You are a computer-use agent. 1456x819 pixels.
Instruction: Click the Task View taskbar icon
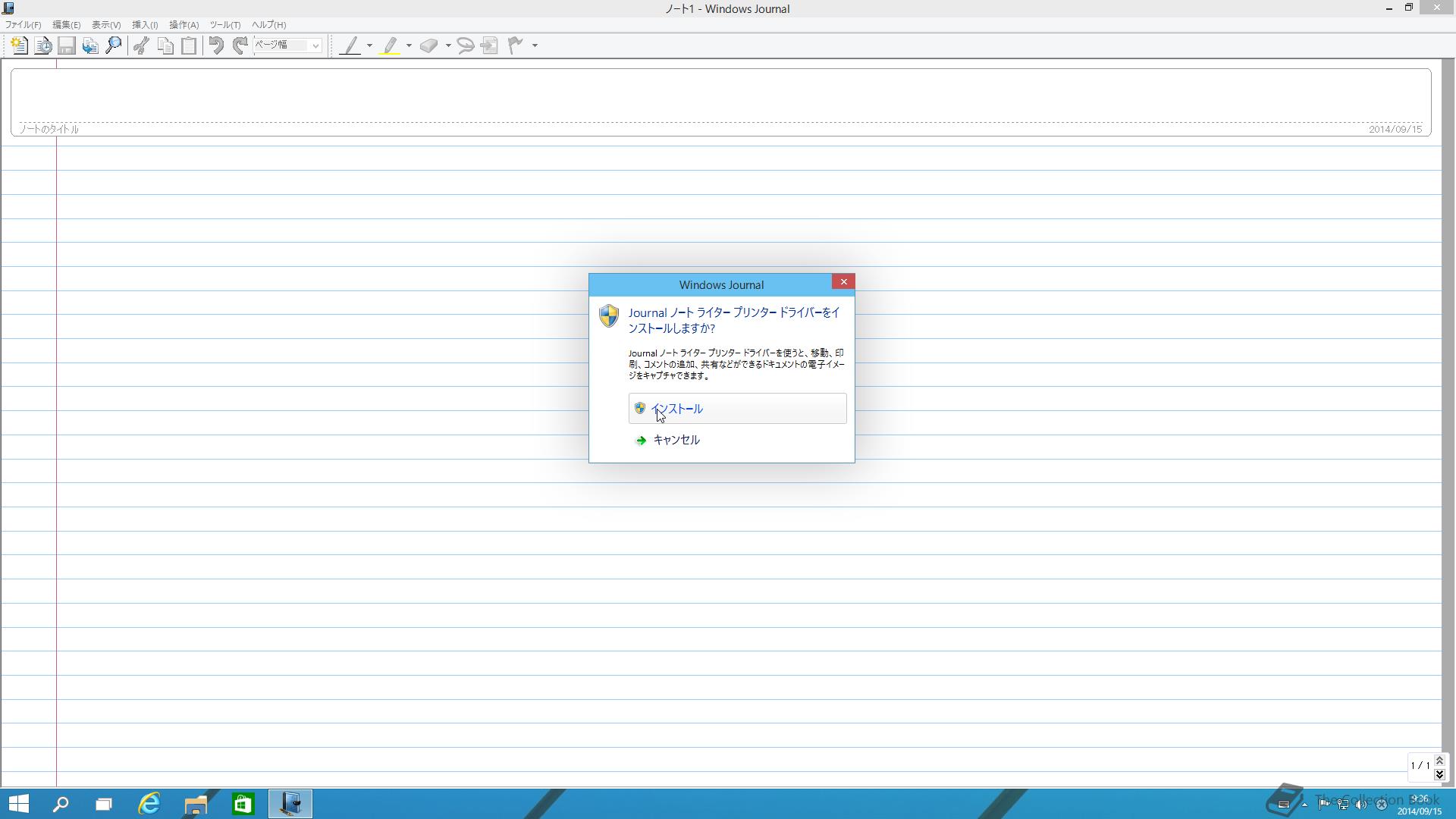tap(104, 804)
